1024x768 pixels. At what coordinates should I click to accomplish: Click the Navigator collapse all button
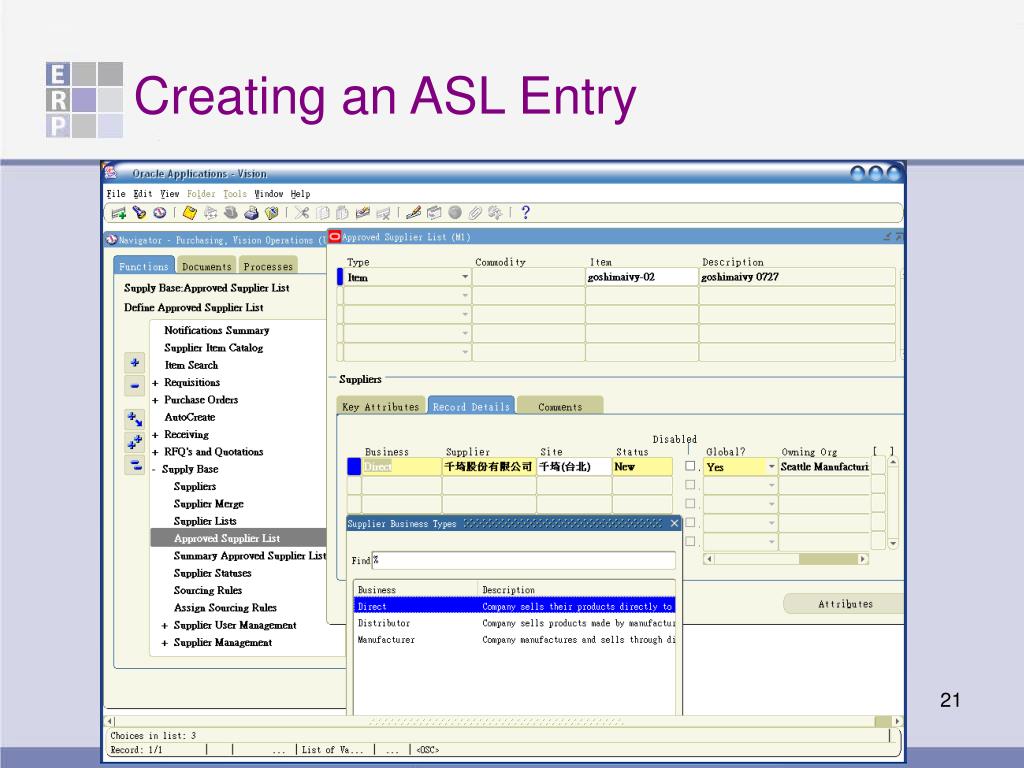pos(135,465)
